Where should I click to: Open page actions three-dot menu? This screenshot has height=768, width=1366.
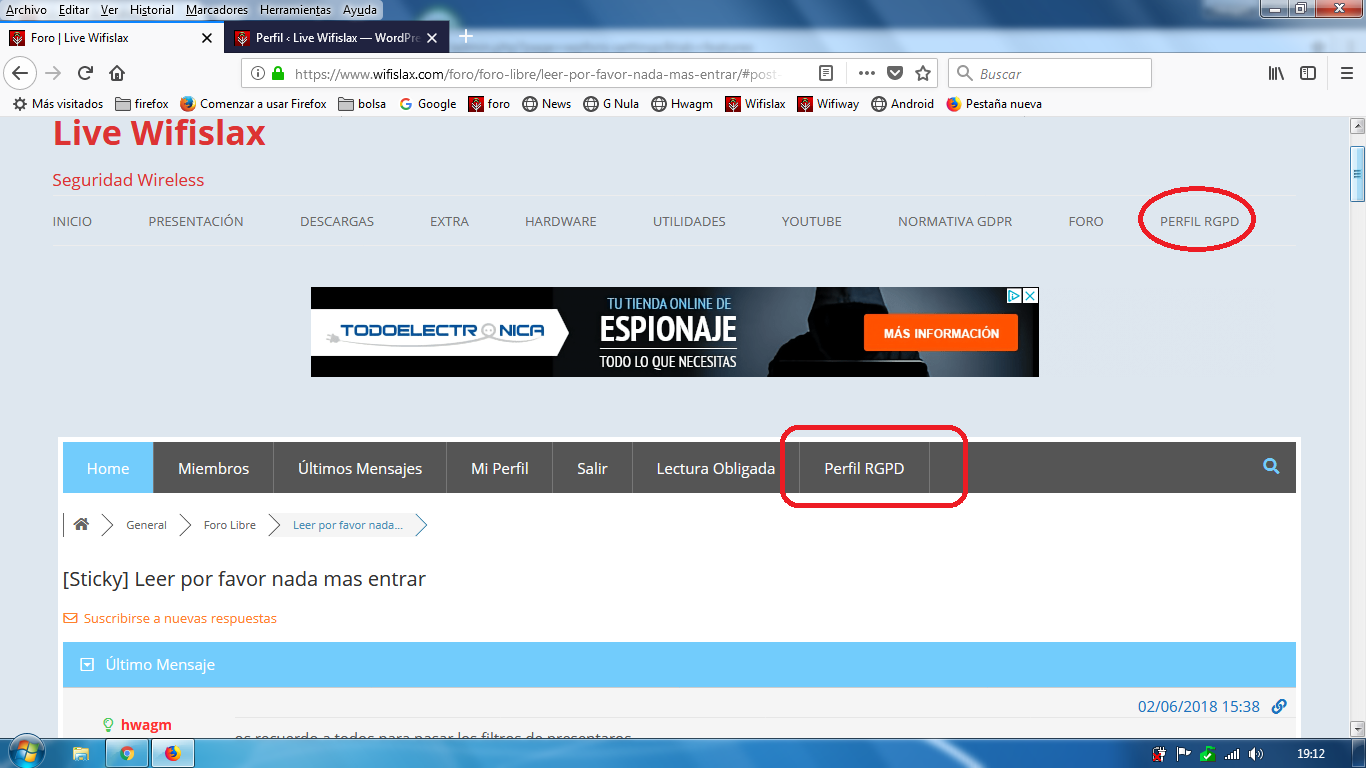pos(866,73)
